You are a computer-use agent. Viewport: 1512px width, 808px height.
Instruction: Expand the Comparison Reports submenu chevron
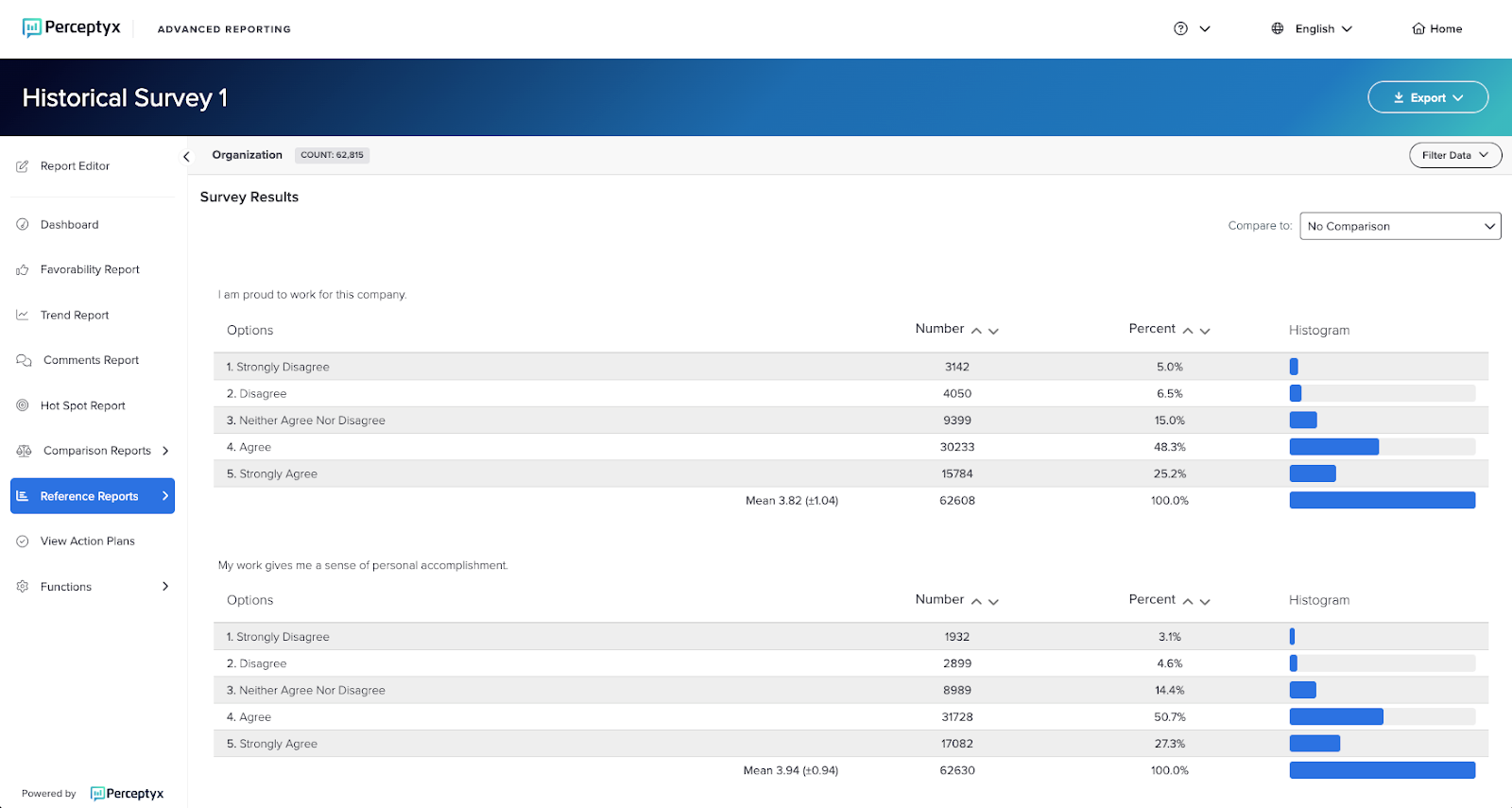tap(165, 451)
